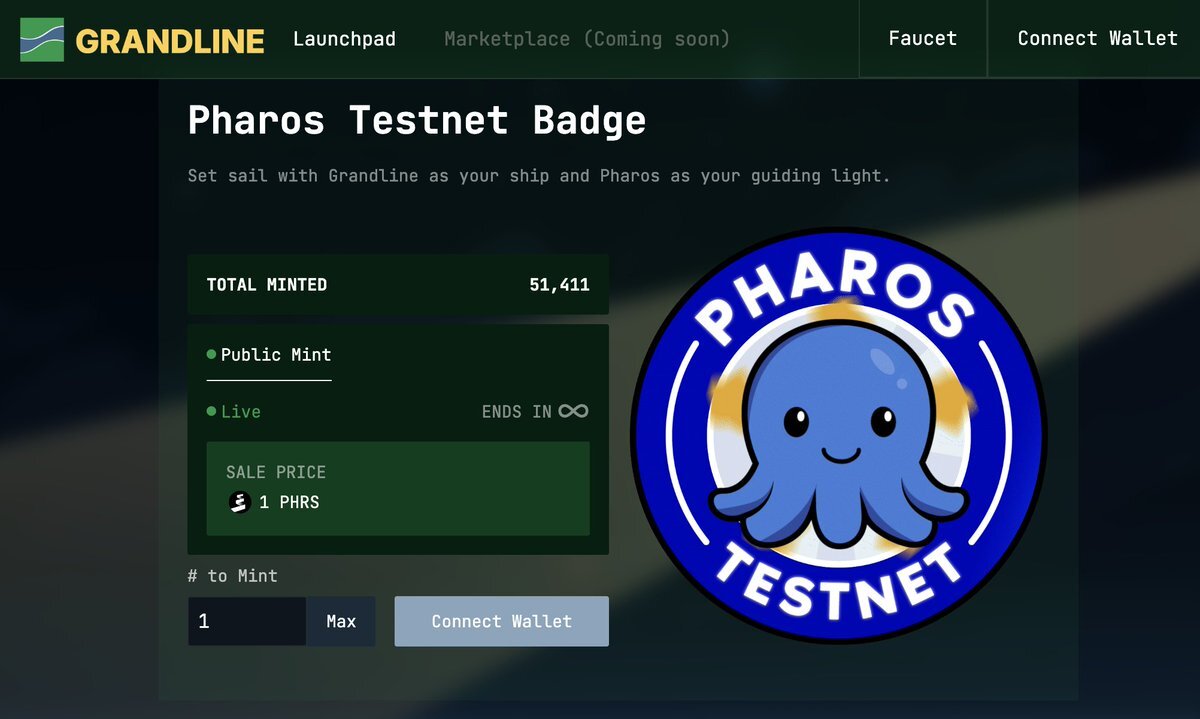Click the infinity symbol next to ENDS IN
Screen dimensions: 1200x719
point(573,411)
